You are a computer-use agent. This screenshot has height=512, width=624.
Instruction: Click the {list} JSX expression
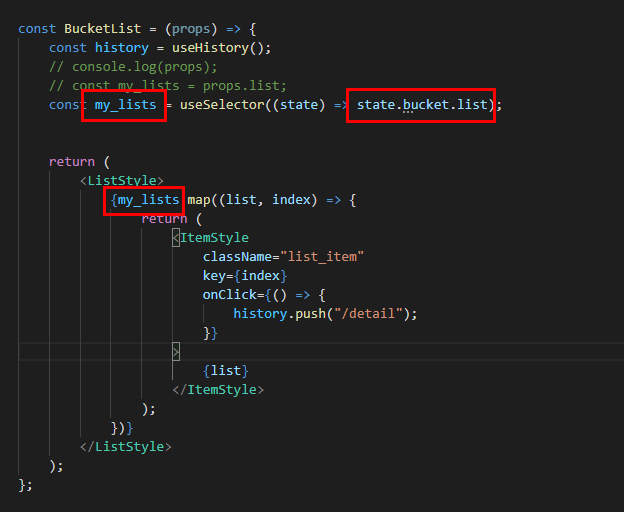226,371
